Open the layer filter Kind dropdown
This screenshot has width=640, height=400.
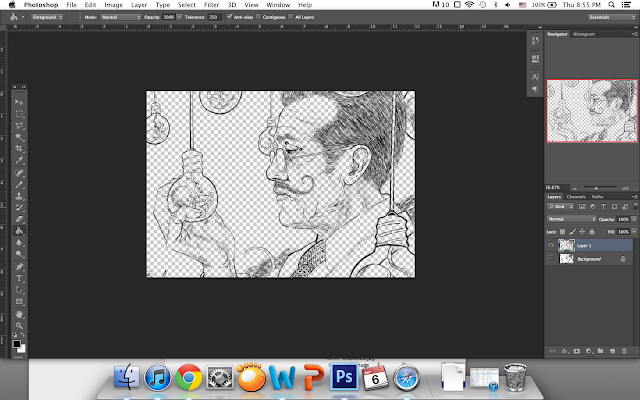pyautogui.click(x=560, y=207)
